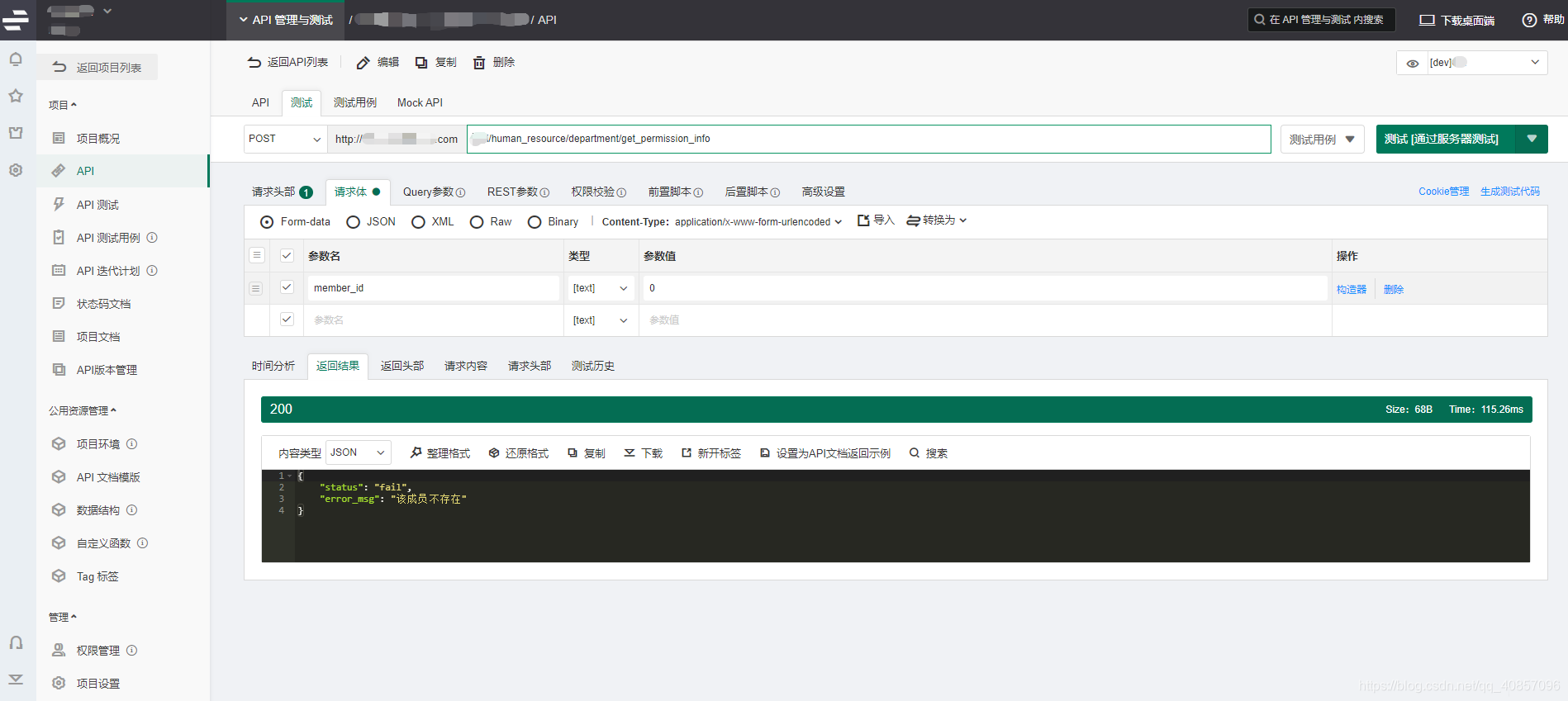Image resolution: width=1568 pixels, height=701 pixels.
Task: Click the drag handle of the member_id row
Action: (256, 288)
